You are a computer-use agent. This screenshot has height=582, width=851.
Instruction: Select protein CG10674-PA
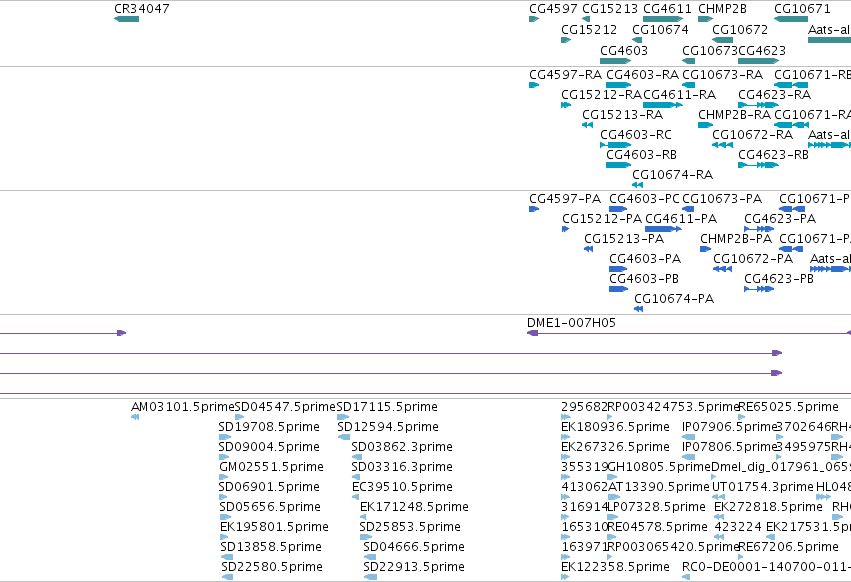click(674, 299)
